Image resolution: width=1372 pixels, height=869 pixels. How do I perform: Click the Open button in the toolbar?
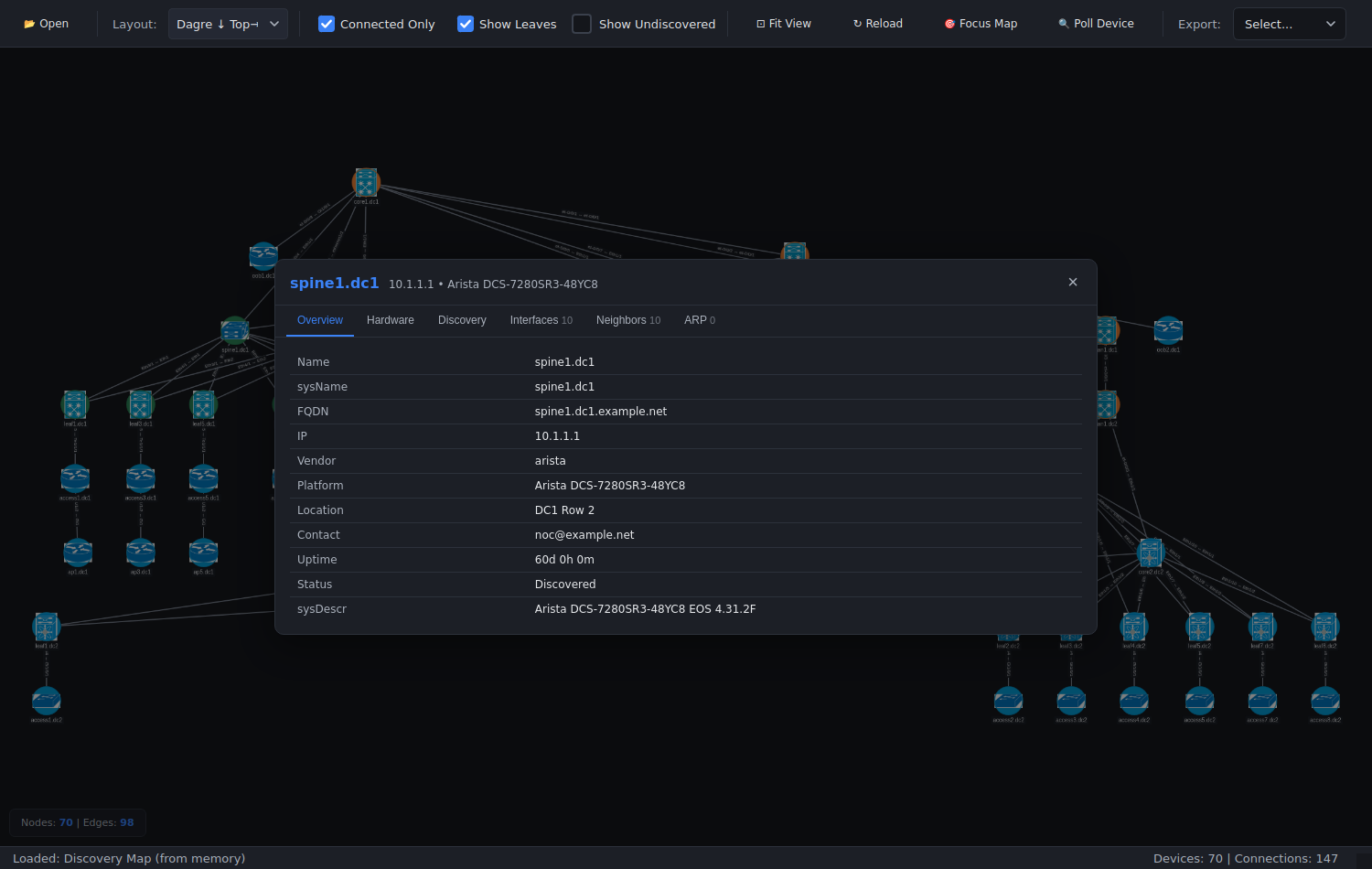(x=47, y=24)
